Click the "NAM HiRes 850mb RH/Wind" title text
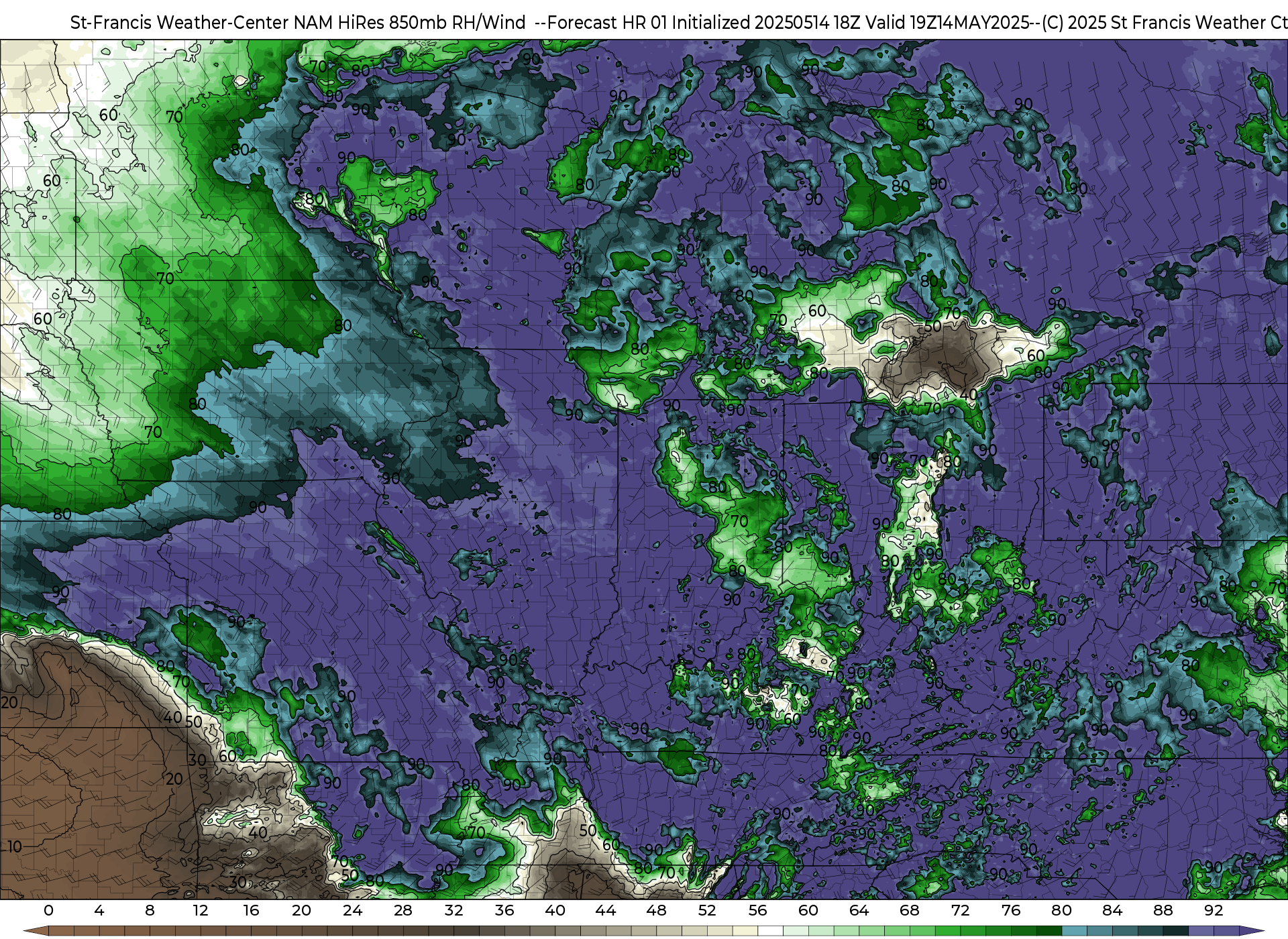1288x939 pixels. (x=410, y=23)
